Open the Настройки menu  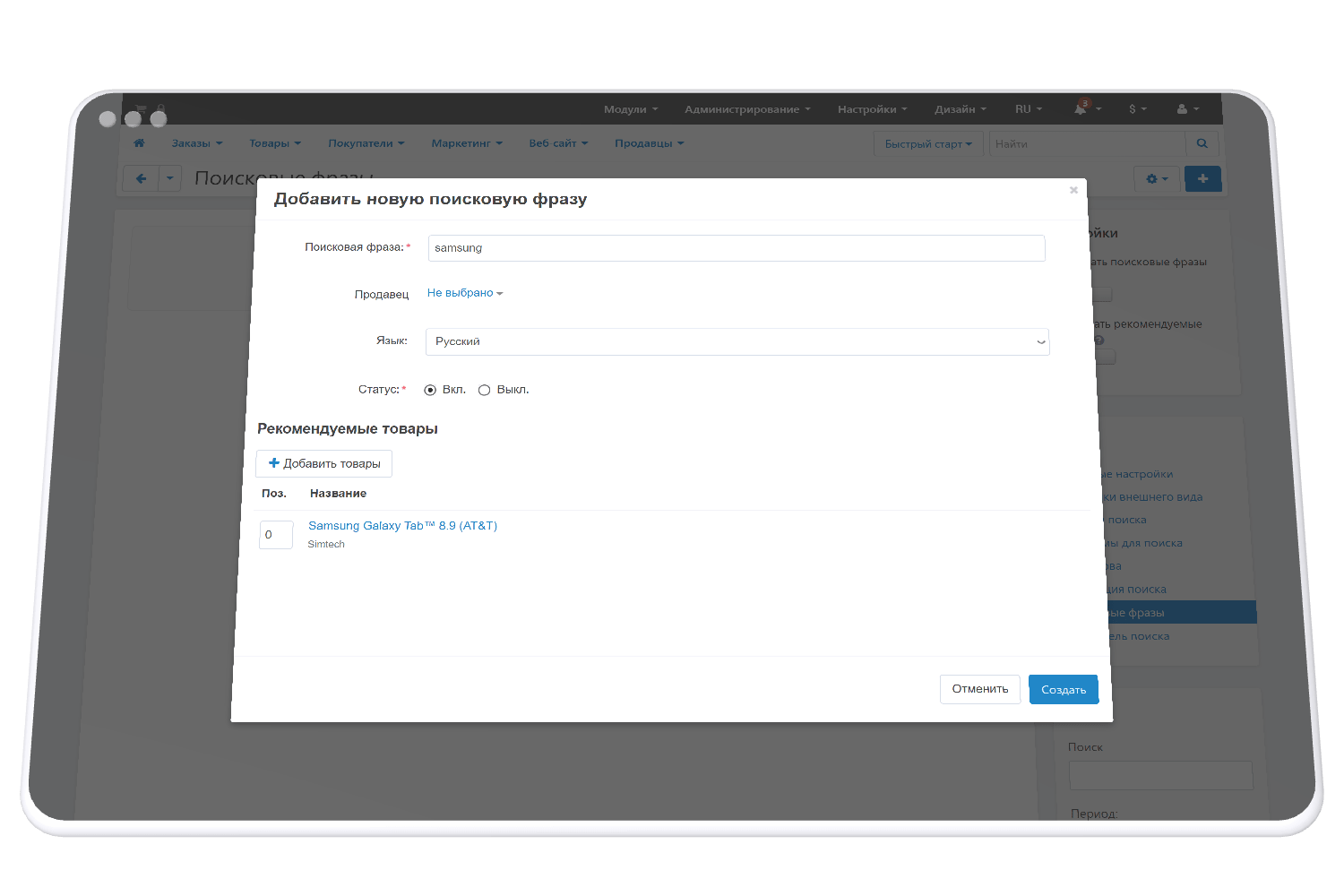coord(873,109)
